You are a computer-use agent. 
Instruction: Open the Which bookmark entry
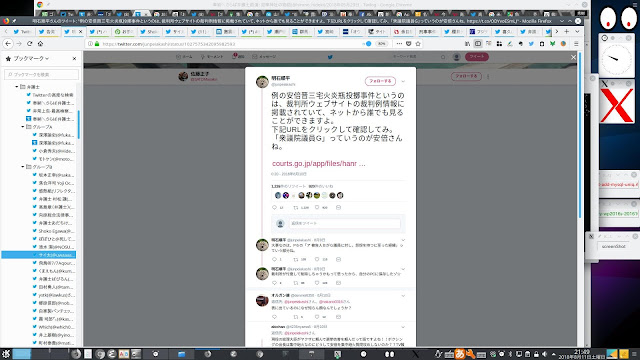point(53,327)
